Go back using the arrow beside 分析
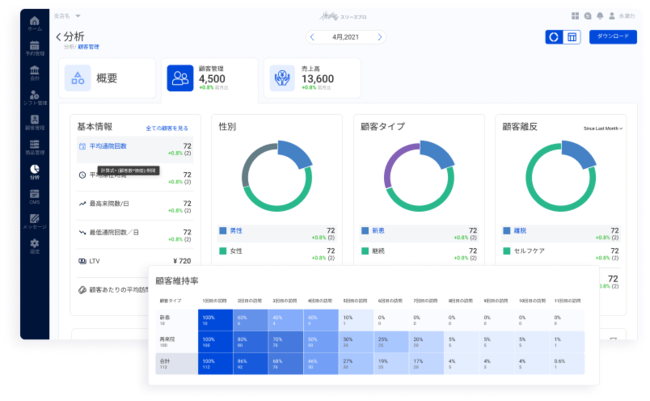Screen dimensions: 650x401 (58, 36)
